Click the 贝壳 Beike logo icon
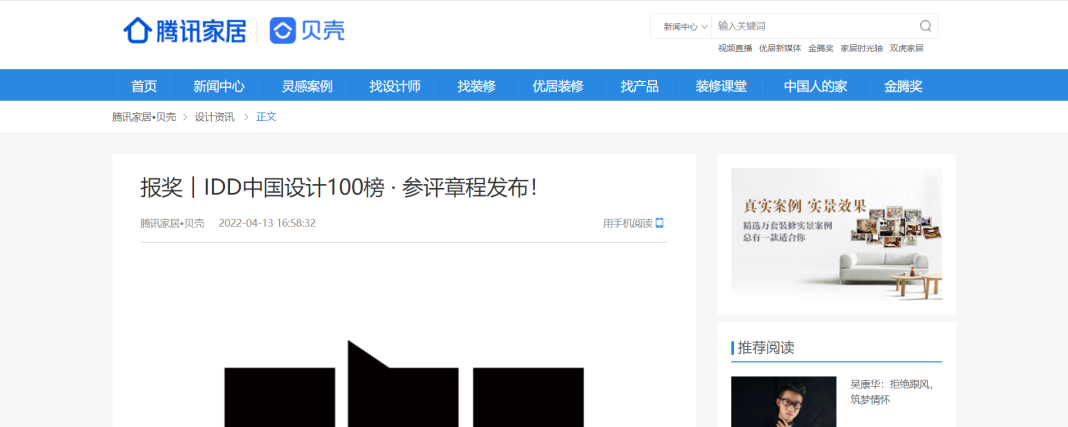The image size is (1068, 427). click(282, 31)
